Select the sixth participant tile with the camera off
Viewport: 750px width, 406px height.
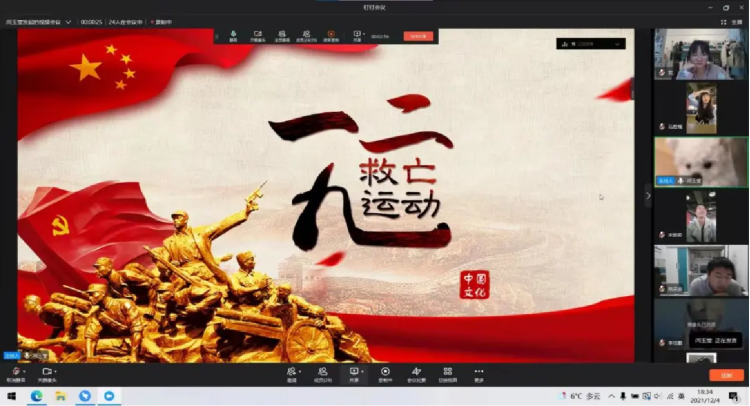[x=701, y=325]
